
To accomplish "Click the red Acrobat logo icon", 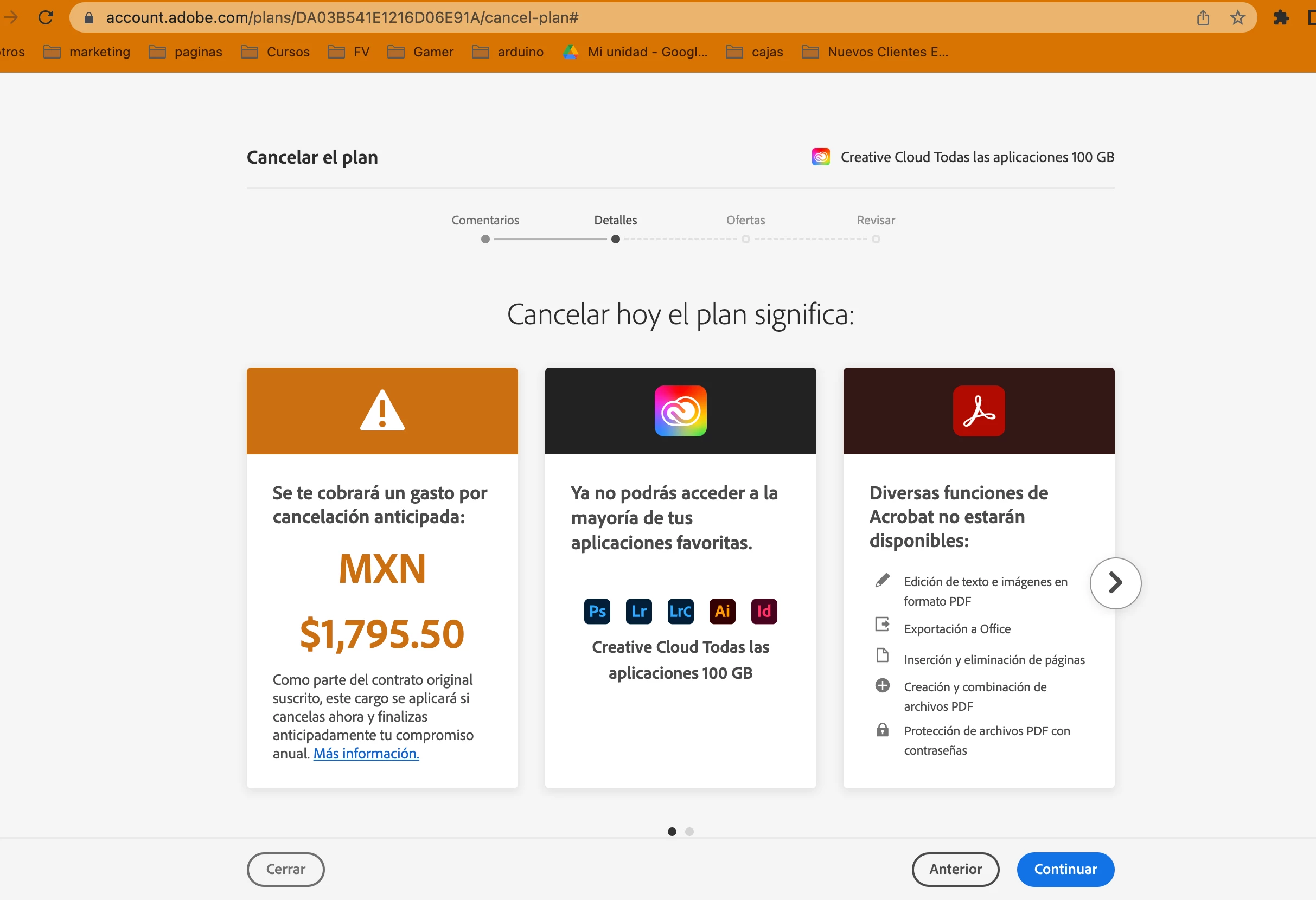I will (x=979, y=411).
